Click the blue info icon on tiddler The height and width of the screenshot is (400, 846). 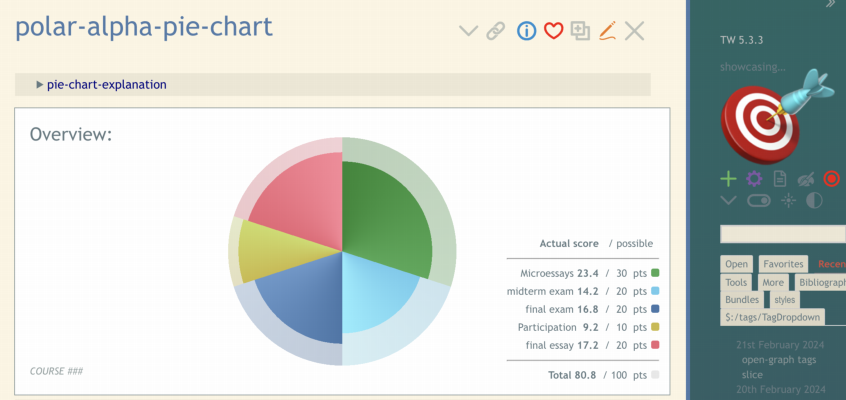pyautogui.click(x=526, y=31)
